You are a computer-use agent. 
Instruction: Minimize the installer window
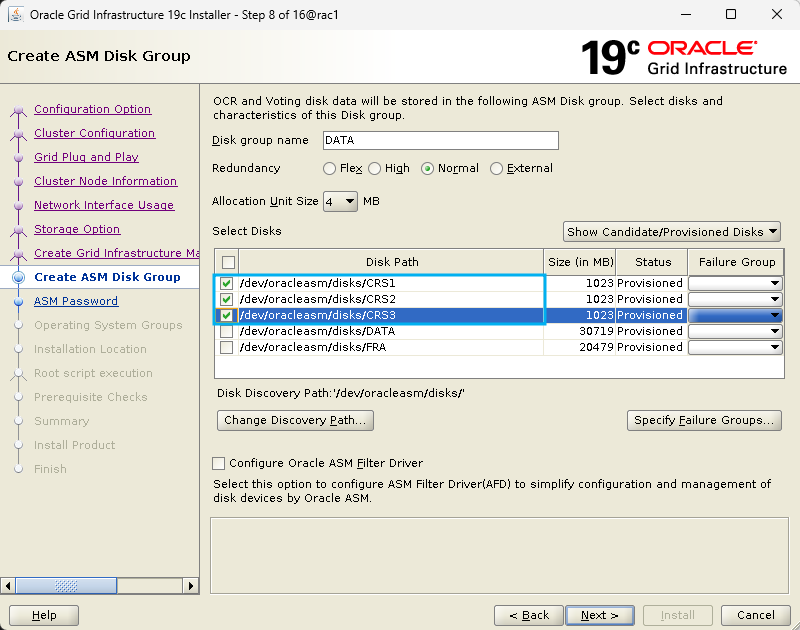686,14
